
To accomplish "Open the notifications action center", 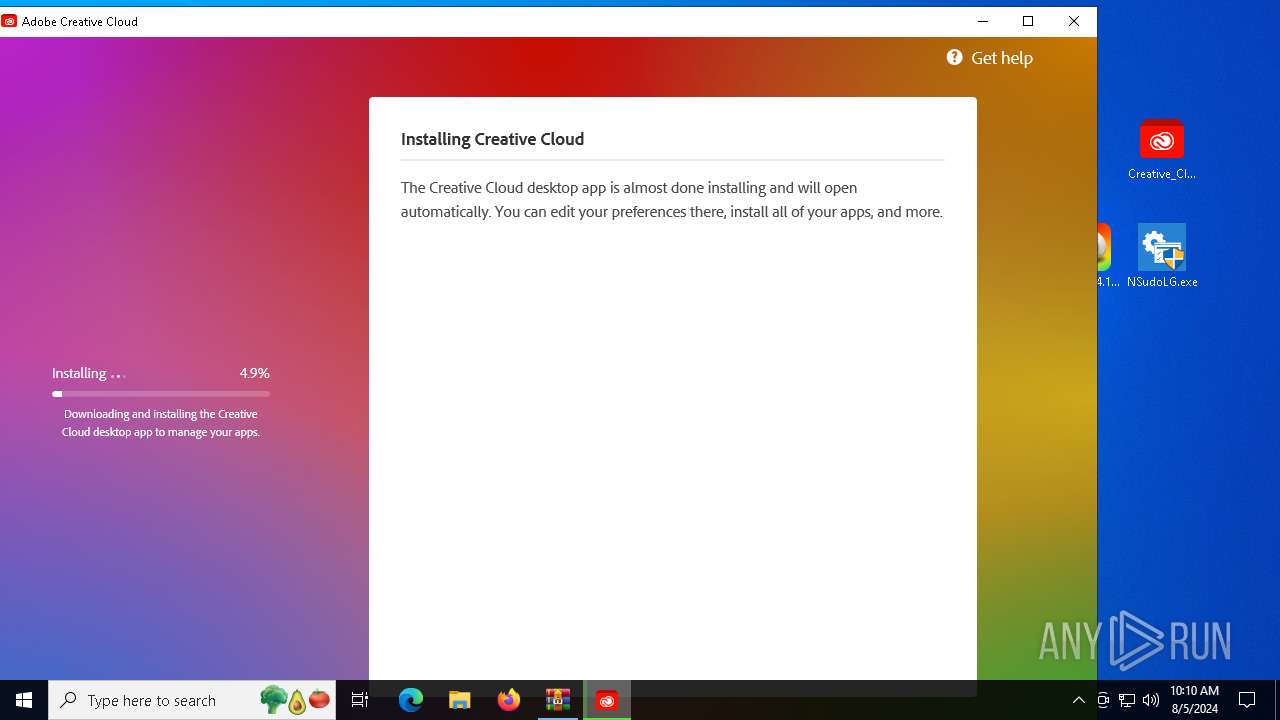I will click(x=1247, y=700).
